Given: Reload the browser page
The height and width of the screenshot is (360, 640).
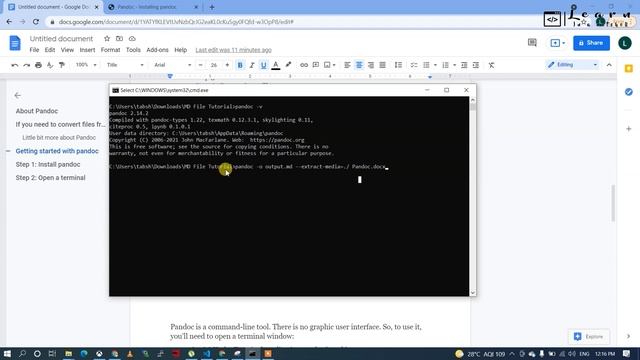Looking at the screenshot, I should (x=36, y=22).
